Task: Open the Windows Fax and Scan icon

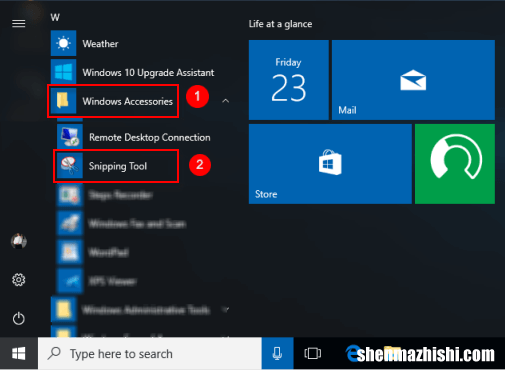Action: pos(70,223)
